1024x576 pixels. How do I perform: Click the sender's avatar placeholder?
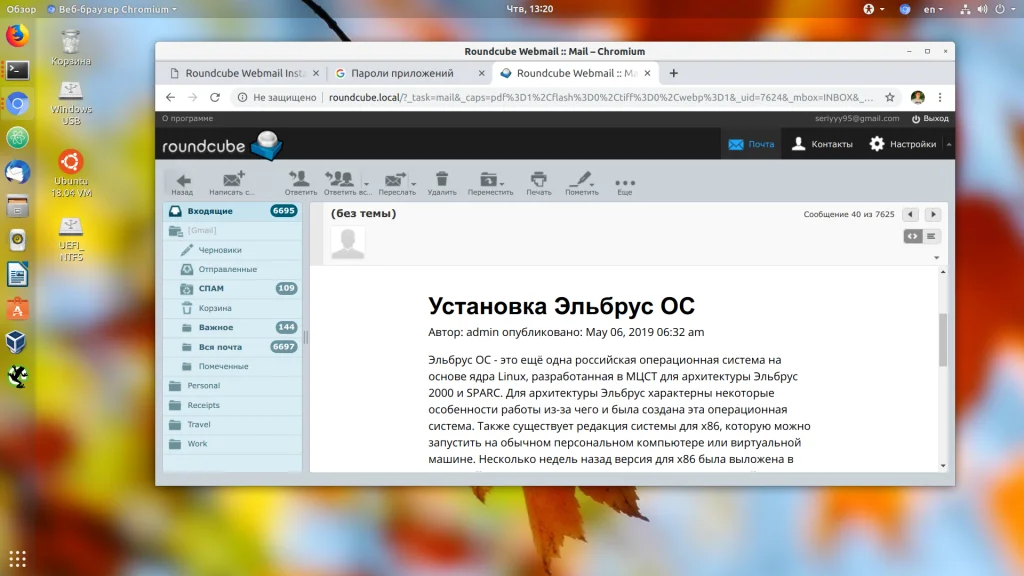click(x=347, y=243)
